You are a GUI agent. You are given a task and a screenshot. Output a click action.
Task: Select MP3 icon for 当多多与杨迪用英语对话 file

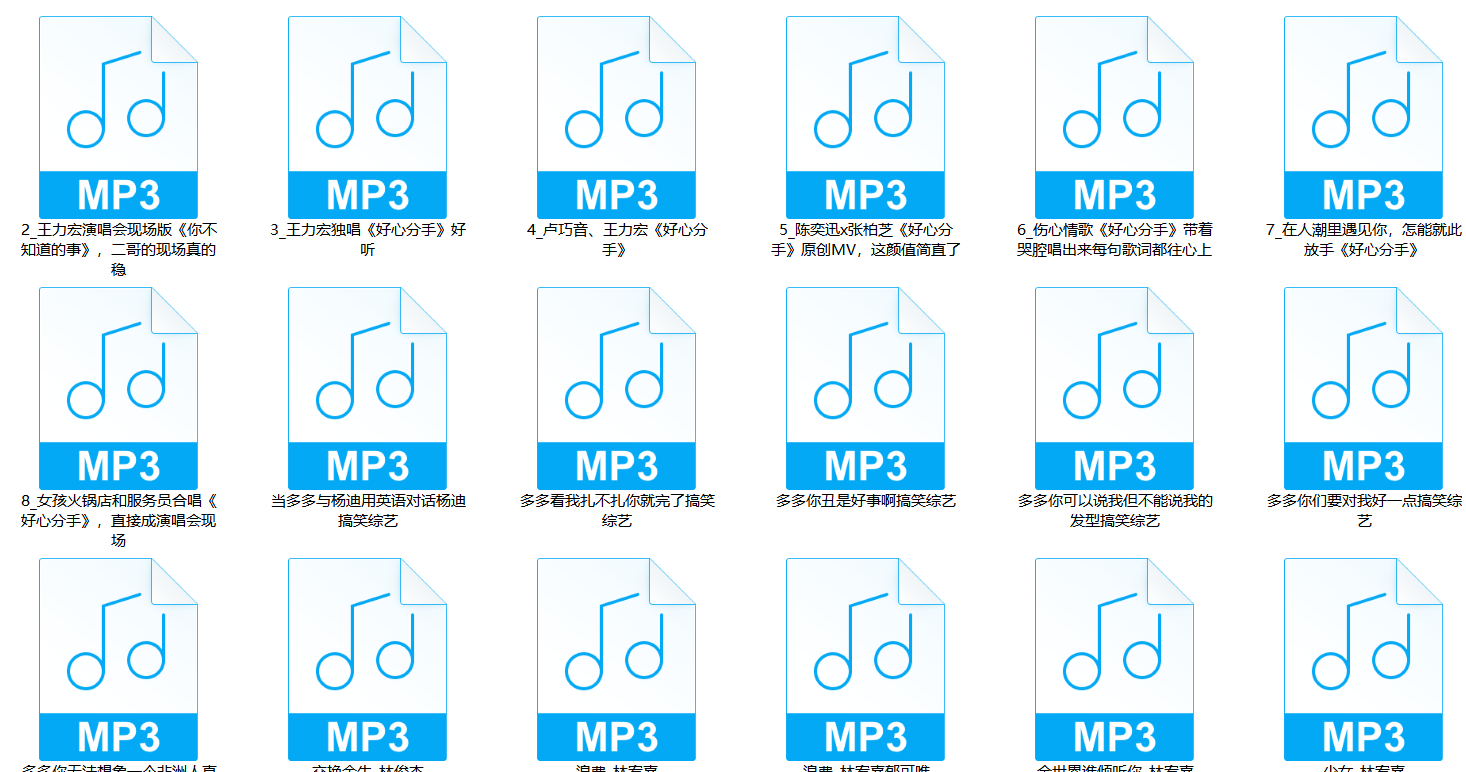point(367,388)
